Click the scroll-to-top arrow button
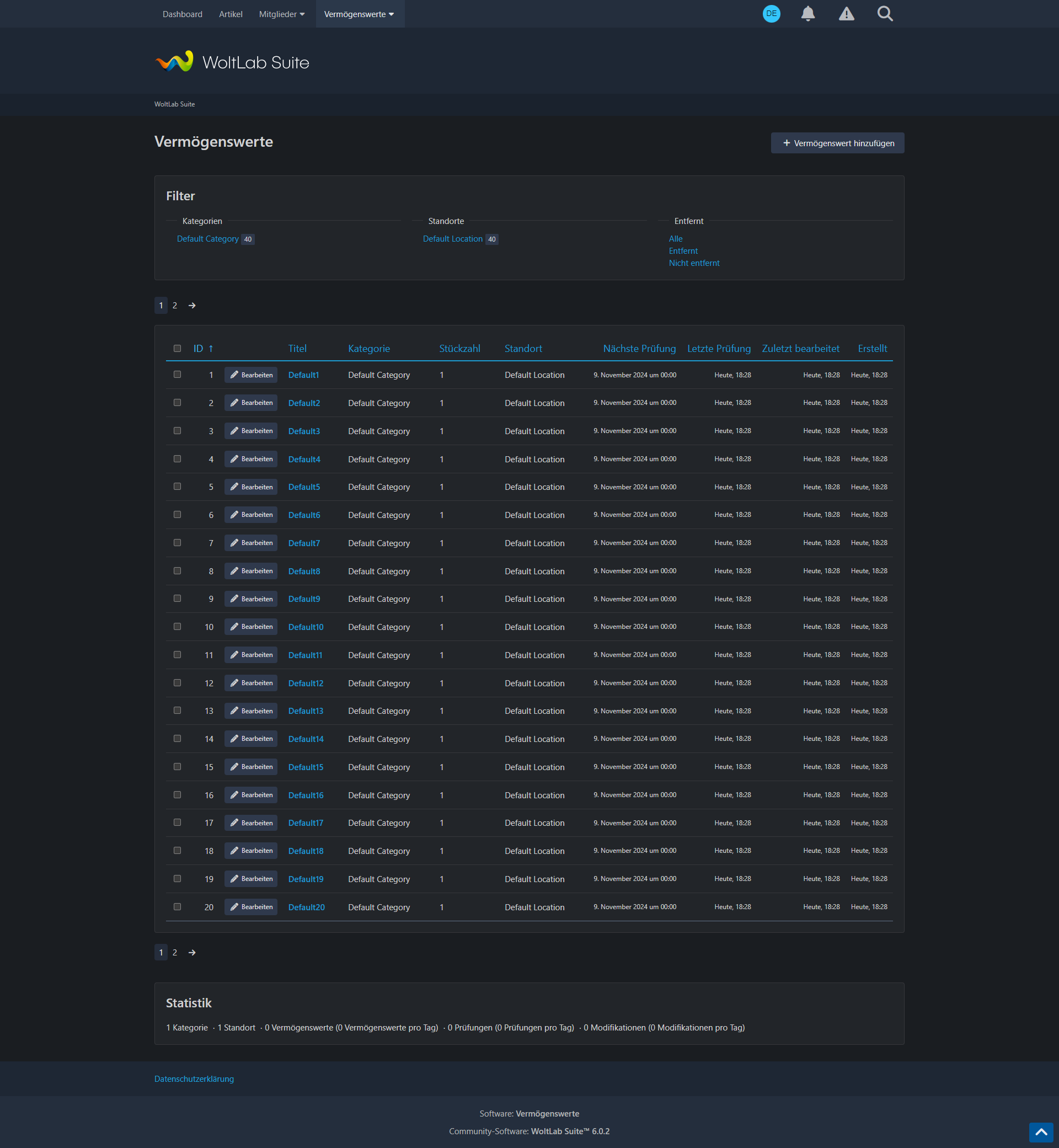 tap(1041, 1132)
